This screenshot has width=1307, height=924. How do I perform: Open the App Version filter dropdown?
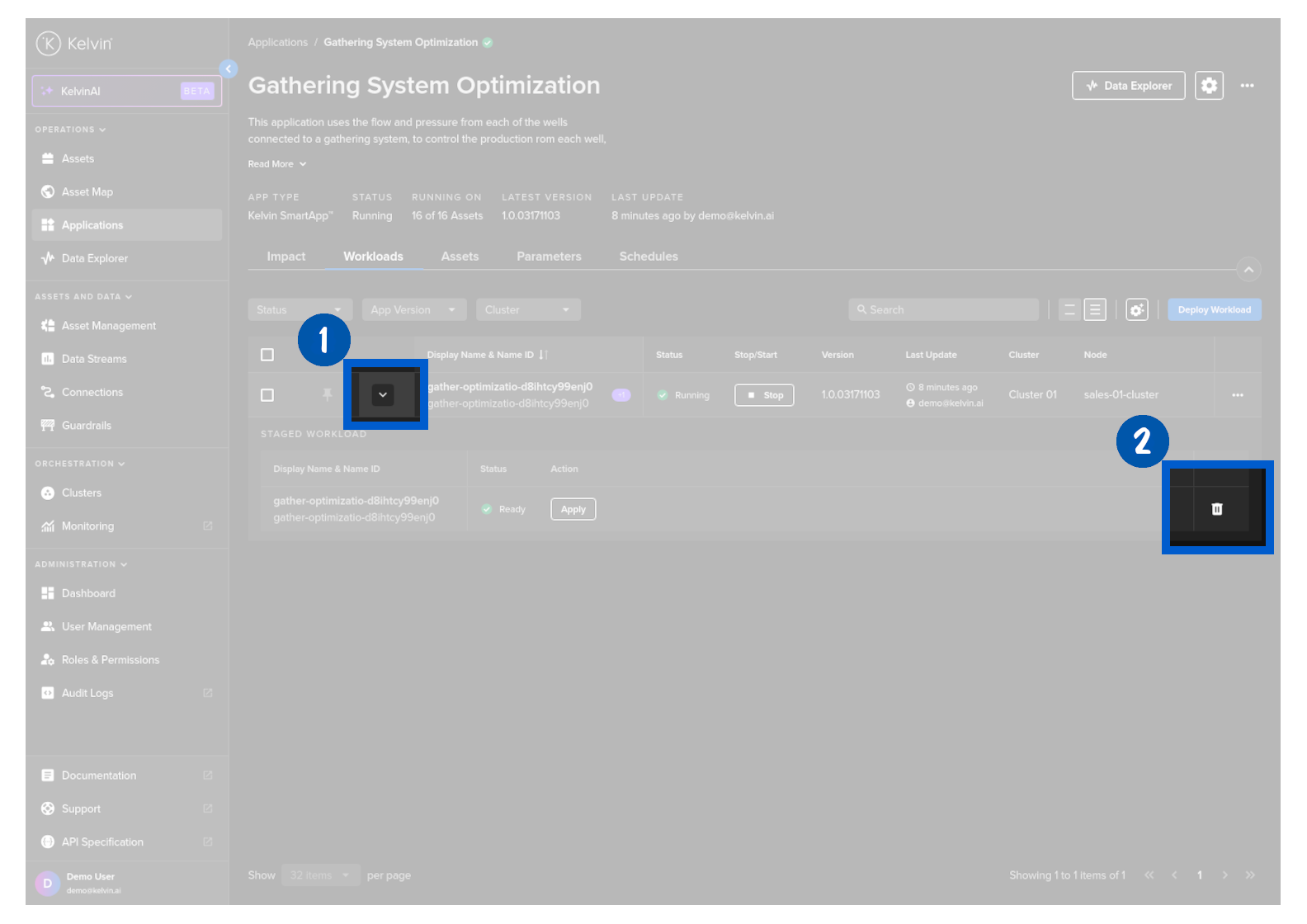tap(413, 310)
